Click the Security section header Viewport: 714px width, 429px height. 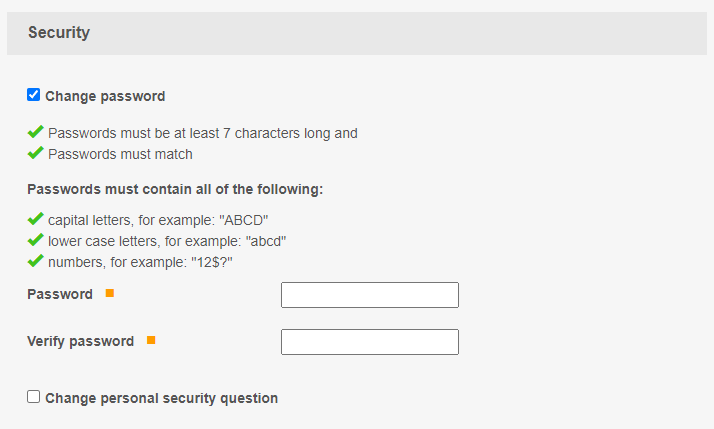click(x=59, y=33)
